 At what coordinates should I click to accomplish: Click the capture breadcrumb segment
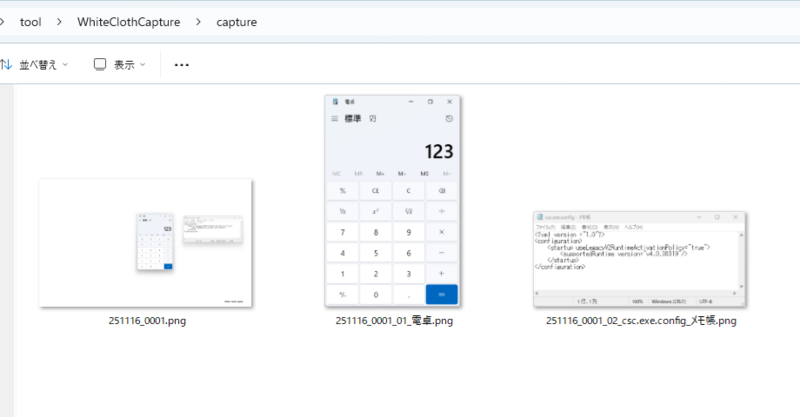tap(236, 22)
